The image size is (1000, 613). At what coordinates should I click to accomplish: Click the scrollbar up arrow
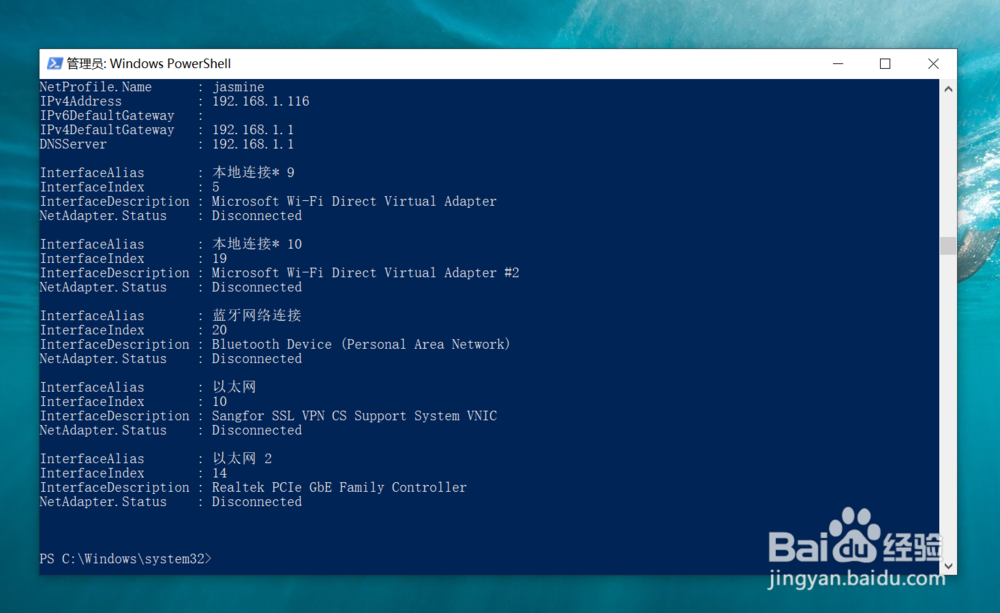(948, 89)
